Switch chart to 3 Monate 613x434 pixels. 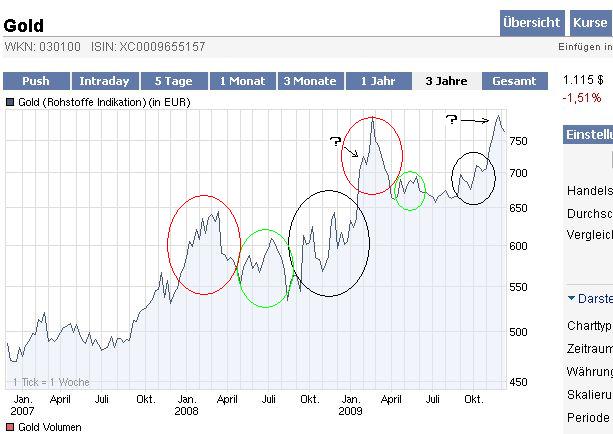point(310,81)
